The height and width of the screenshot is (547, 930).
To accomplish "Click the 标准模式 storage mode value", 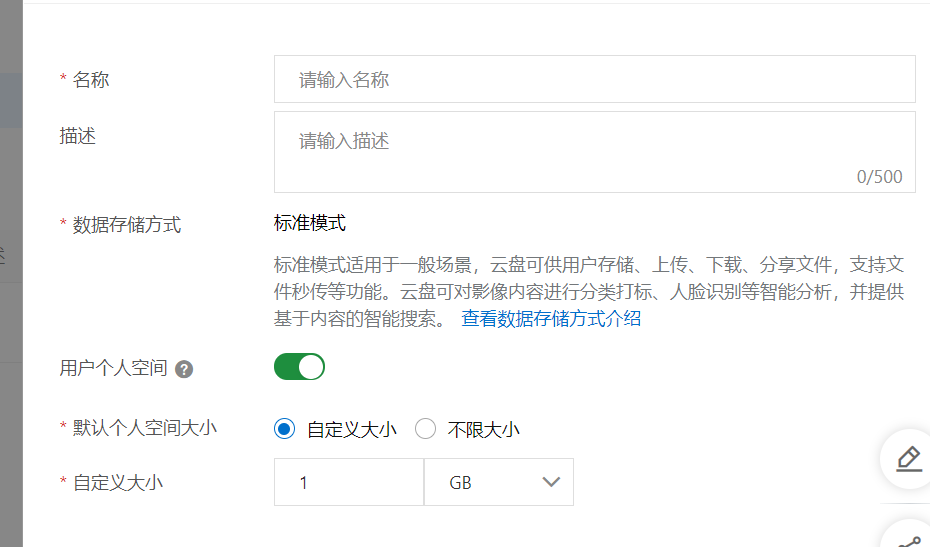I will point(310,223).
